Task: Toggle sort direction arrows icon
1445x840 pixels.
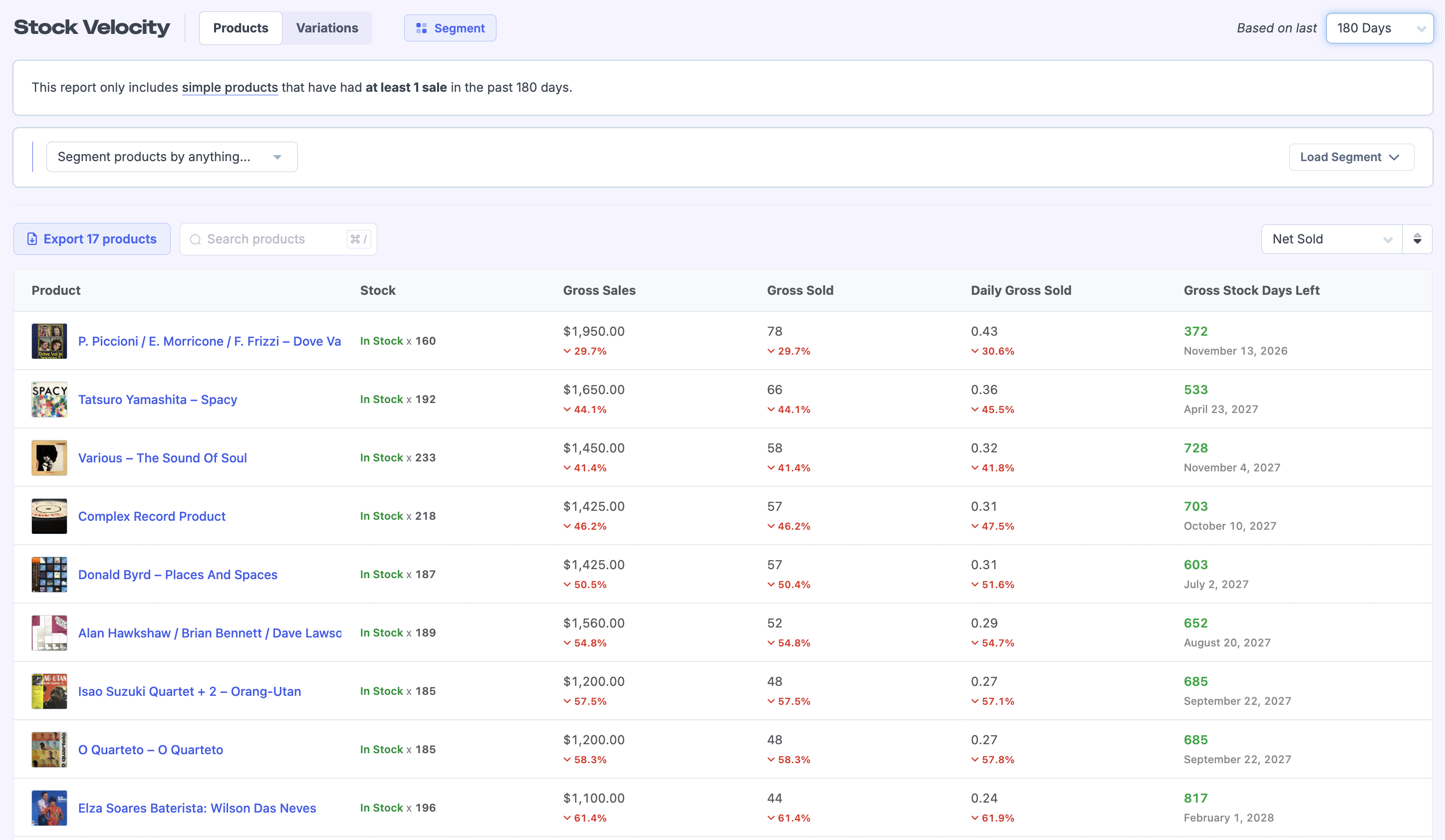Action: 1417,239
